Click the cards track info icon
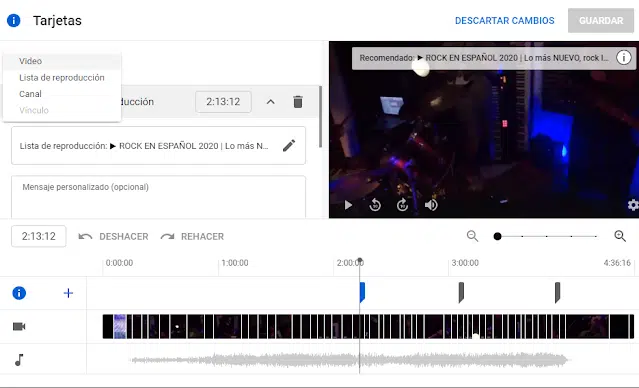 coord(19,293)
